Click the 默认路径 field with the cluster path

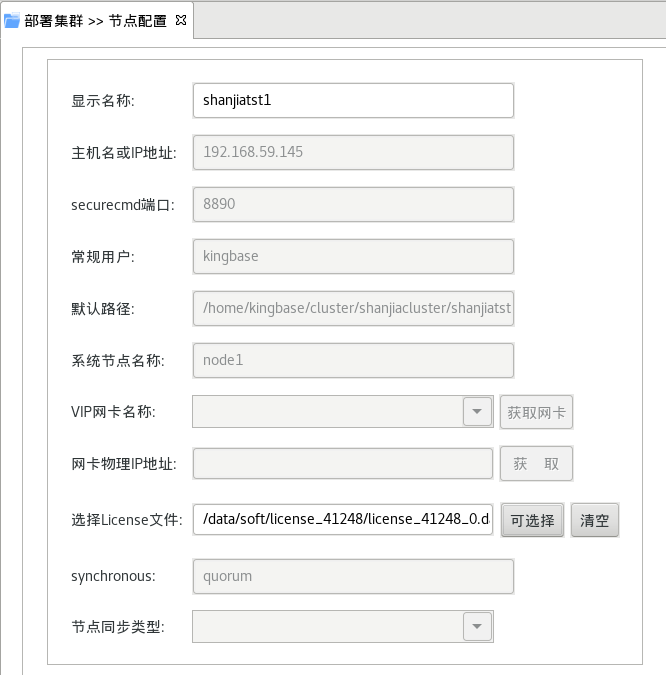(352, 308)
